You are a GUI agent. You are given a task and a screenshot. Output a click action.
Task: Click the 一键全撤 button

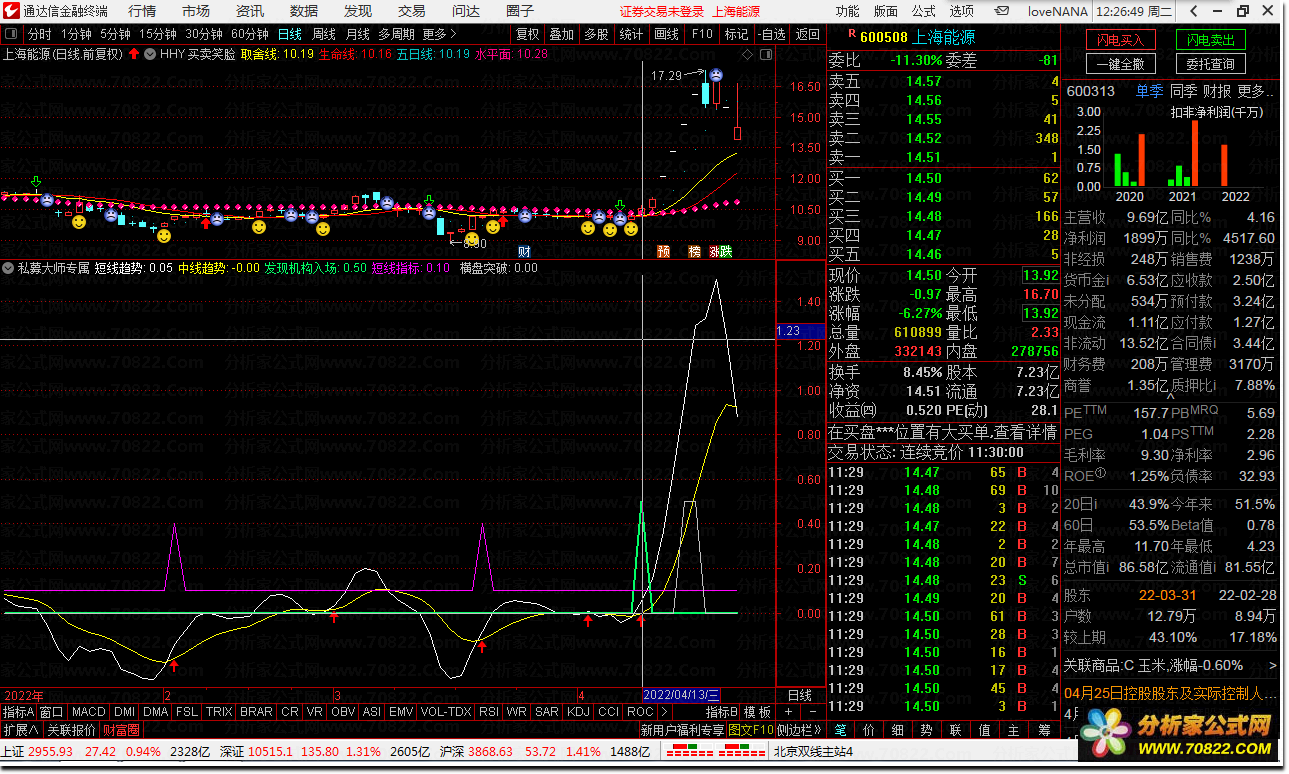(x=1120, y=64)
